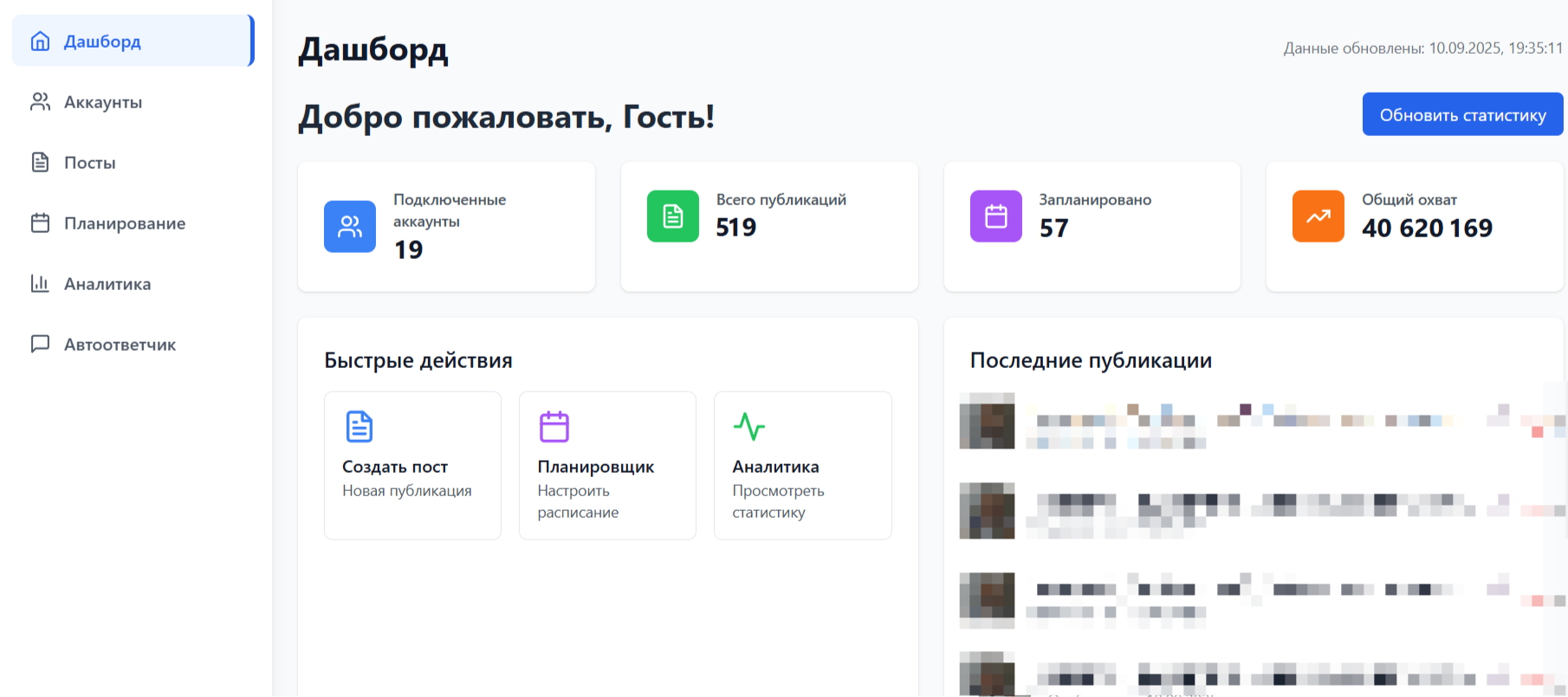Open Аналитика in the sidebar
1568x697 pixels.
(133, 283)
